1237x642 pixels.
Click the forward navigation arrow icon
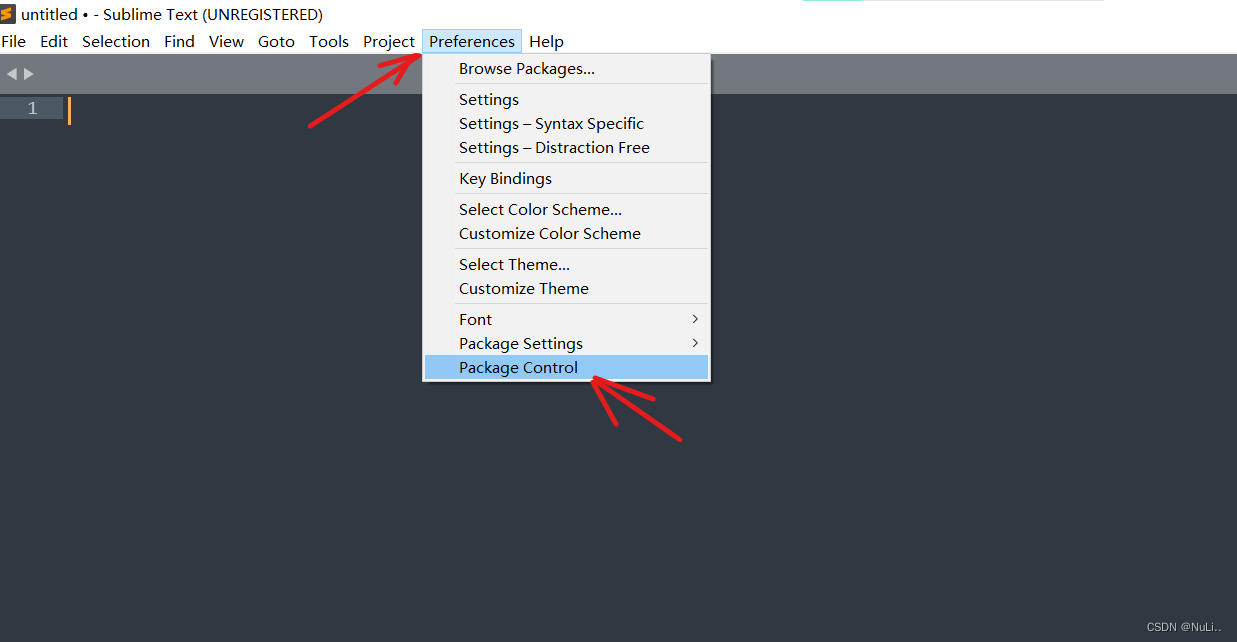28,73
